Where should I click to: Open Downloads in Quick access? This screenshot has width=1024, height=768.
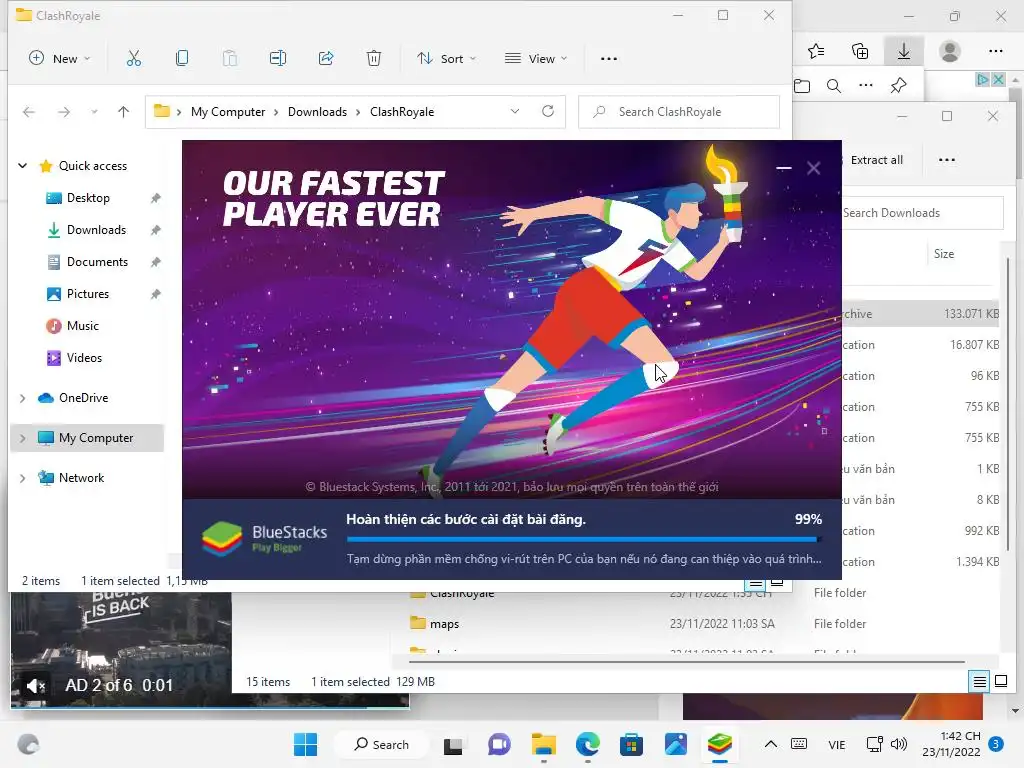pyautogui.click(x=96, y=230)
